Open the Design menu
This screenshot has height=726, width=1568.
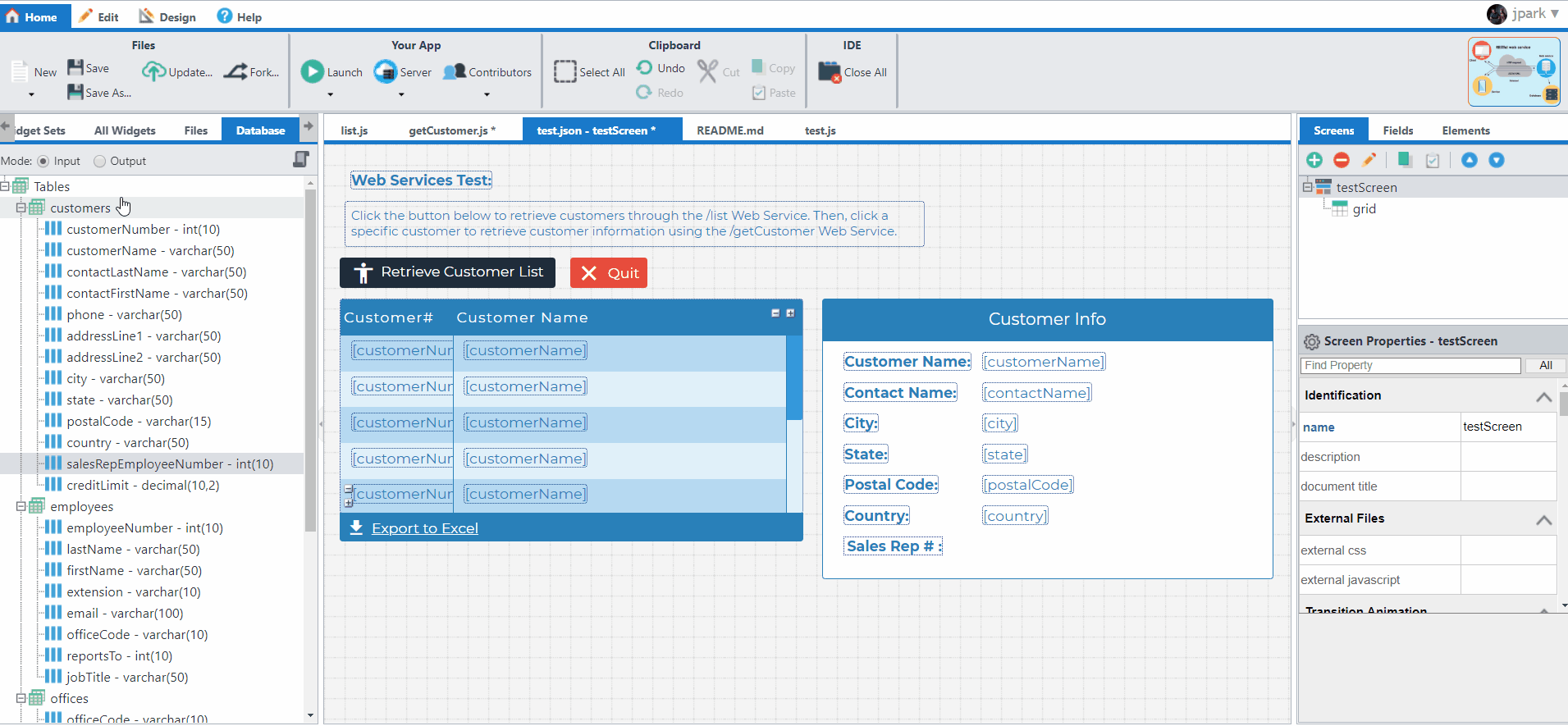coord(167,16)
